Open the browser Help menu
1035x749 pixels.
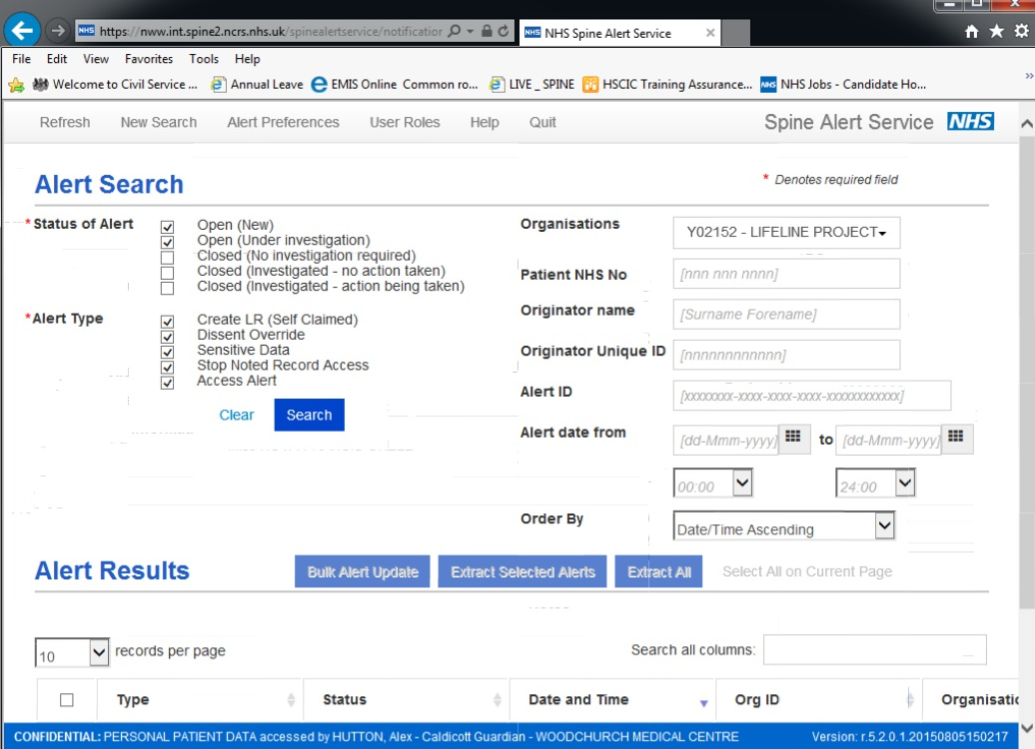click(x=248, y=59)
